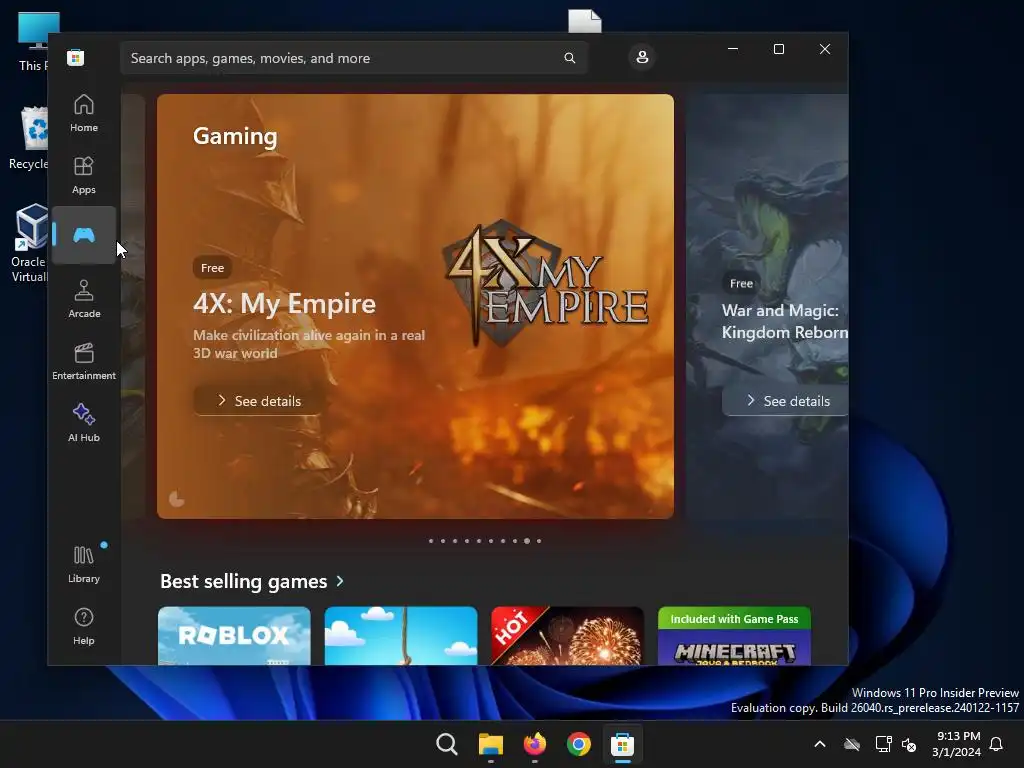This screenshot has width=1024, height=768.
Task: Click the OneDrive cloud tray icon
Action: coord(852,744)
